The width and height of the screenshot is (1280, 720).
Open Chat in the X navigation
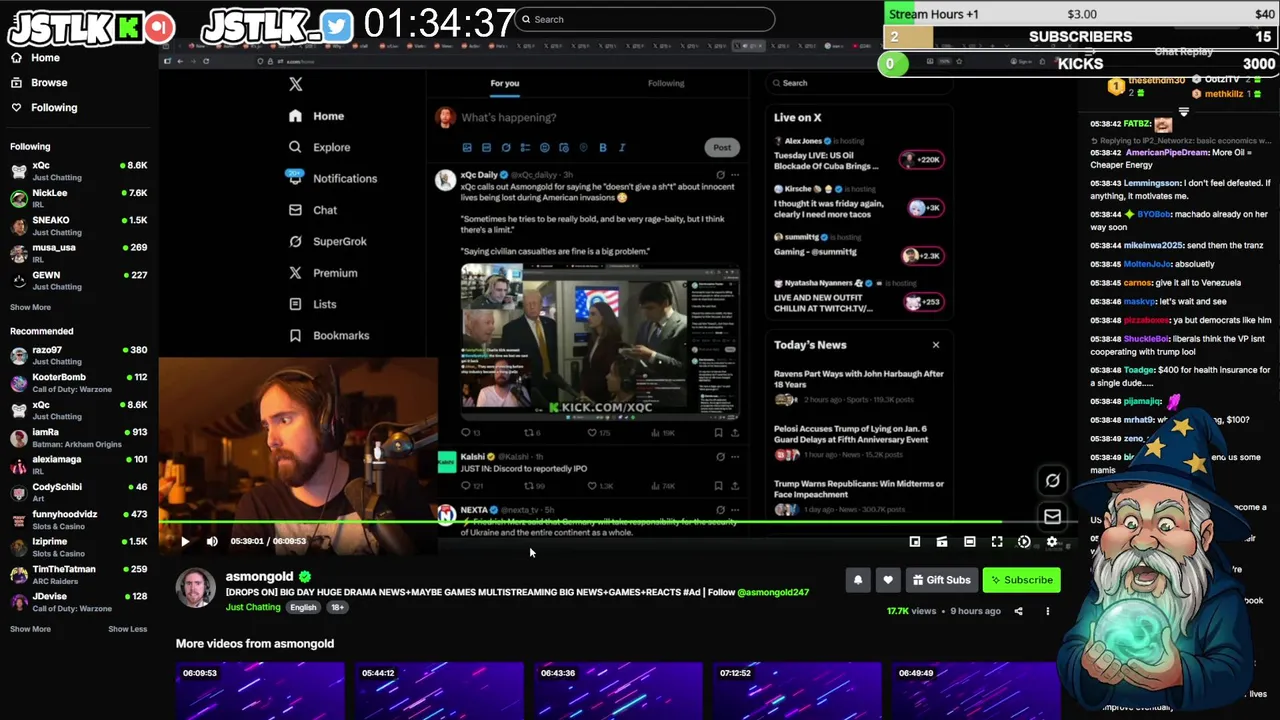(x=313, y=210)
